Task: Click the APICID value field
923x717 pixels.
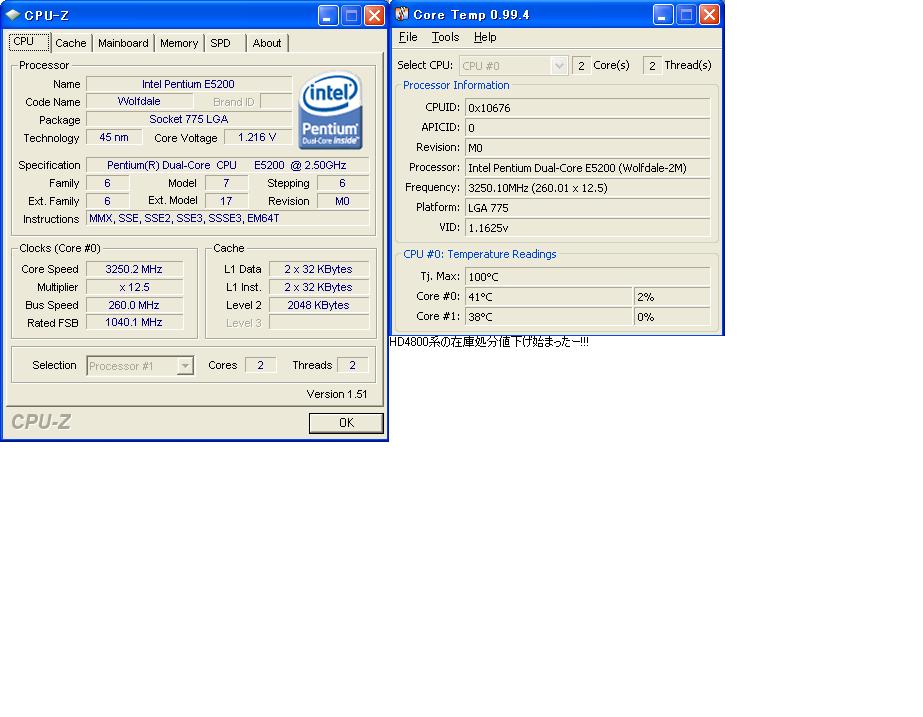Action: tap(587, 128)
